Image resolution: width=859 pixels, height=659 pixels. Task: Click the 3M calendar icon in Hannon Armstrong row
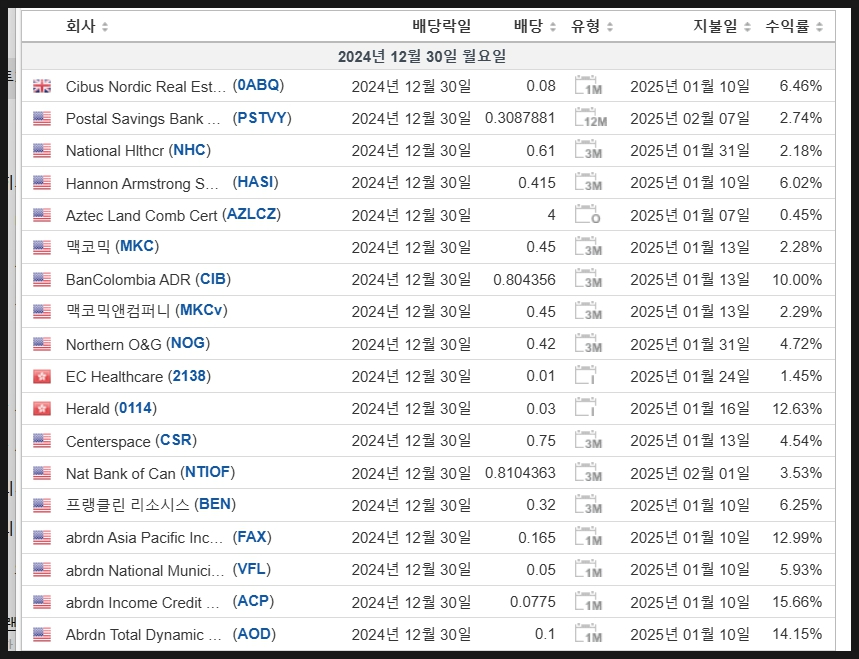pos(588,182)
